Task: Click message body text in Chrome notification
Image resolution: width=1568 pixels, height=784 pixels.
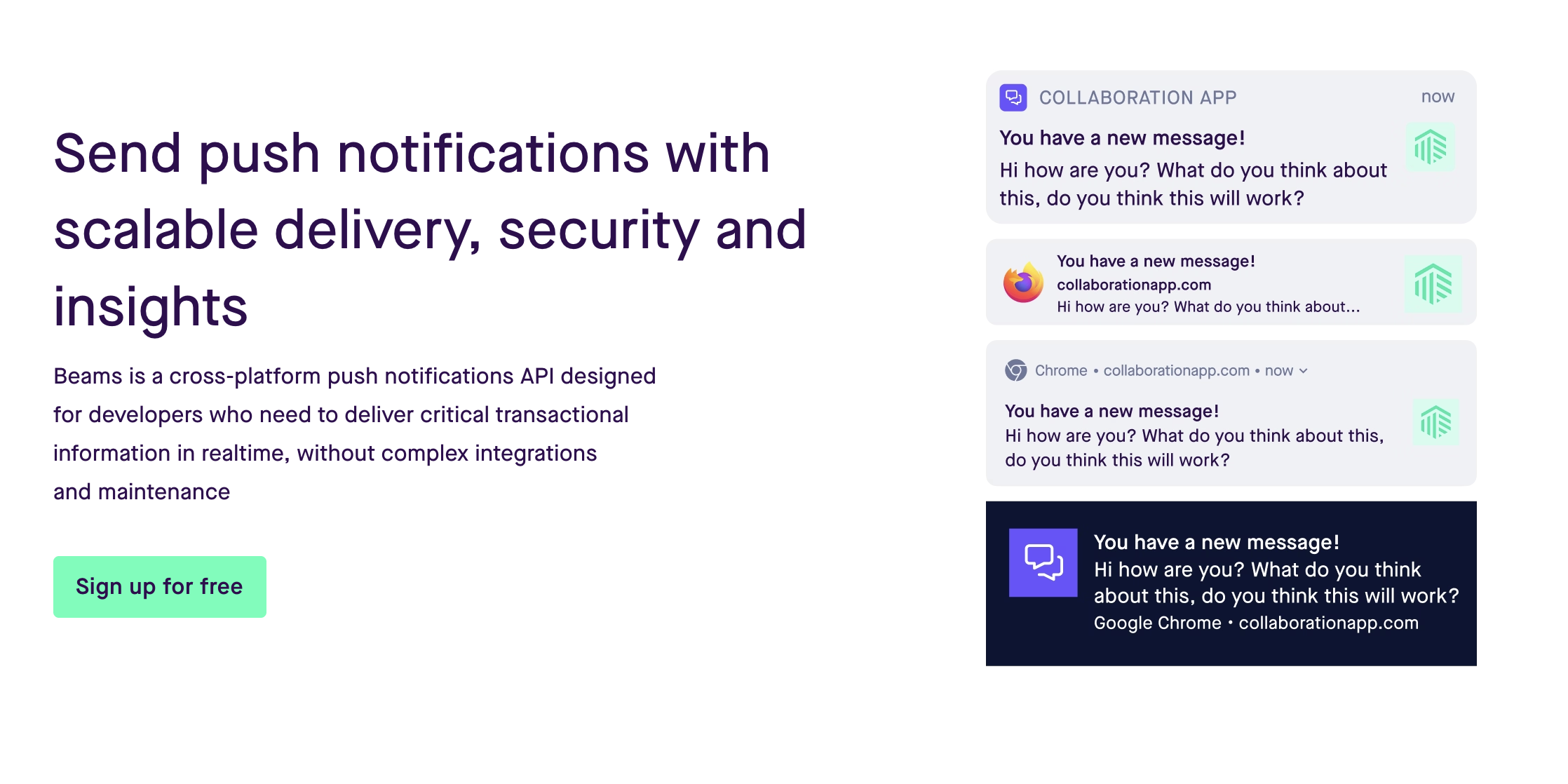Action: click(x=1194, y=447)
